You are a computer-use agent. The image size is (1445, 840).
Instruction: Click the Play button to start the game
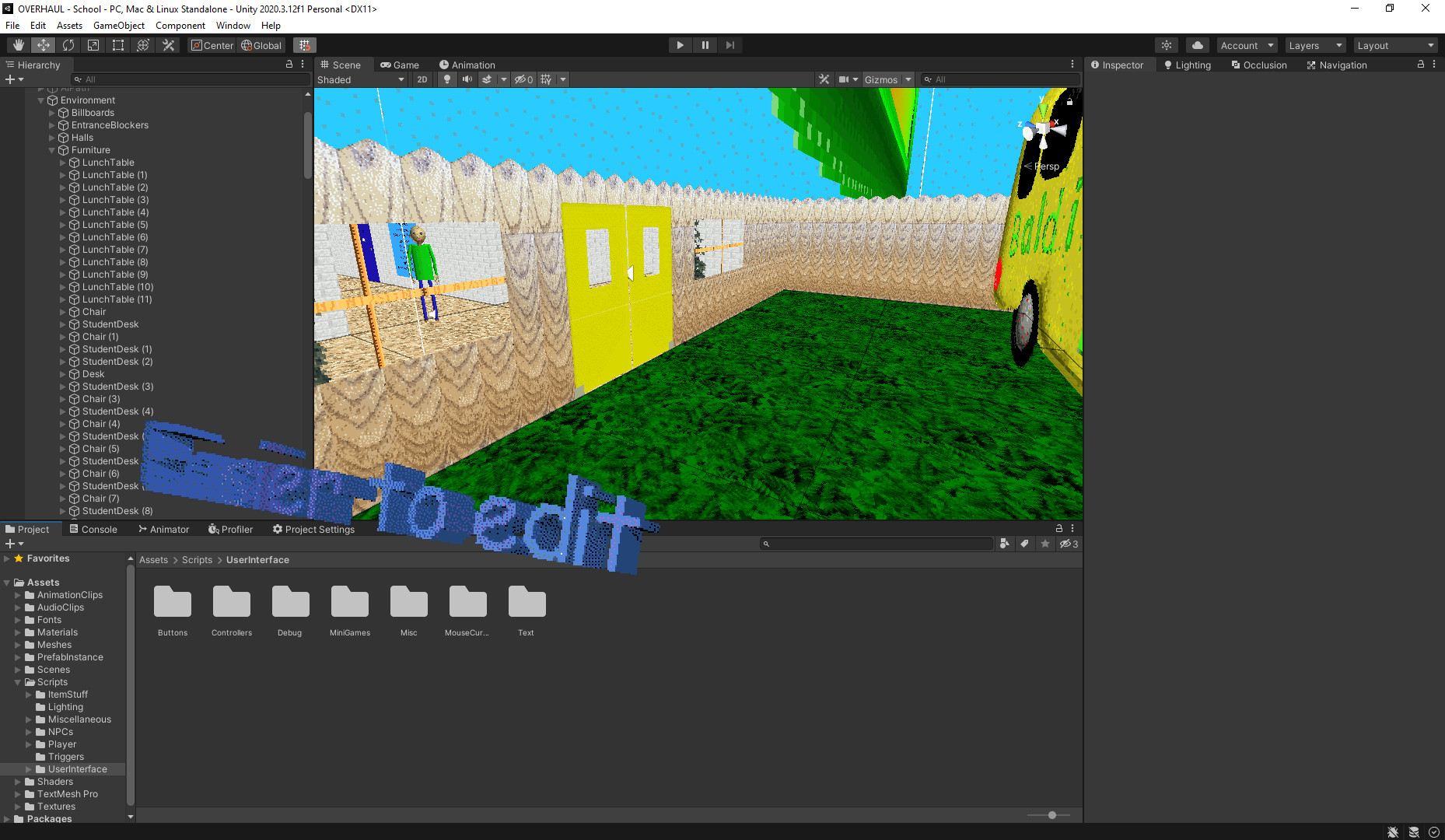[x=680, y=45]
